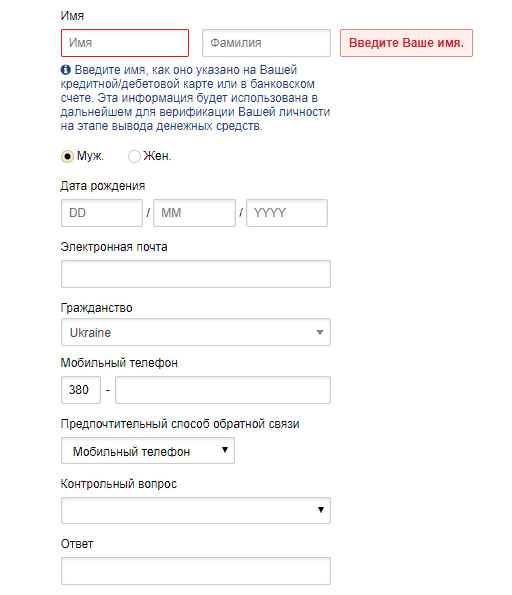Click the Имя first name field
Viewport: 512px width, 595px height.
click(x=125, y=43)
